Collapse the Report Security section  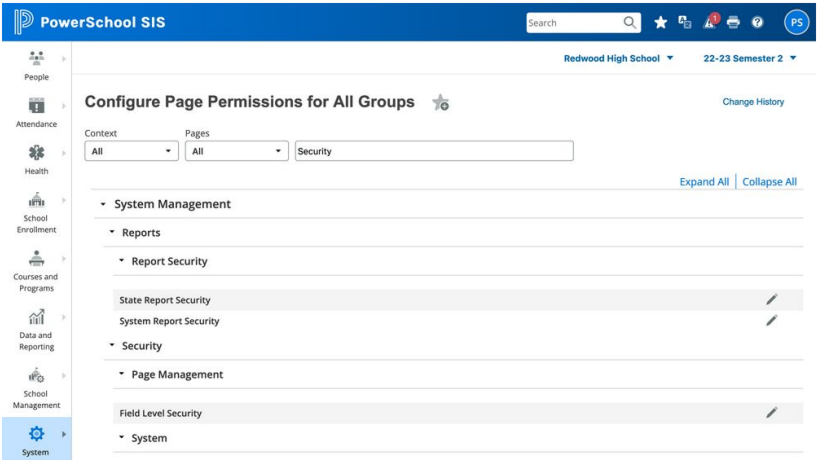click(x=122, y=262)
